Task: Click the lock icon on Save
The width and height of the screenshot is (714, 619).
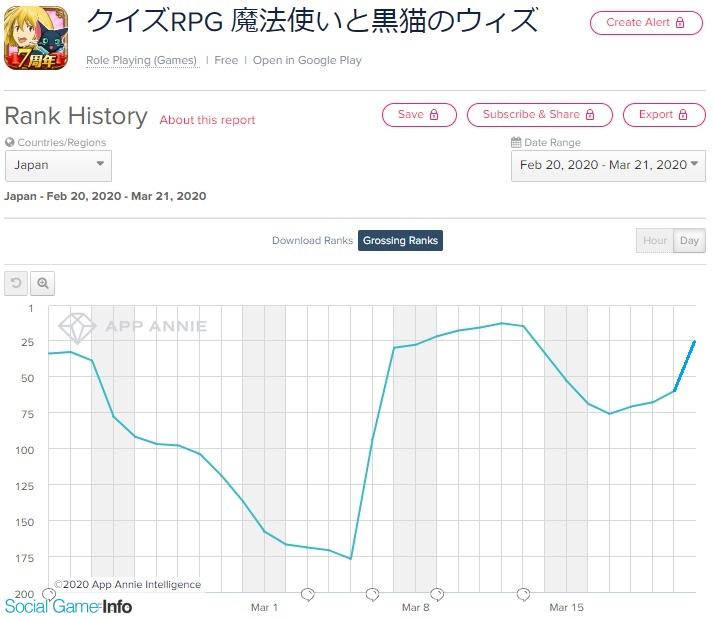Action: tap(434, 114)
